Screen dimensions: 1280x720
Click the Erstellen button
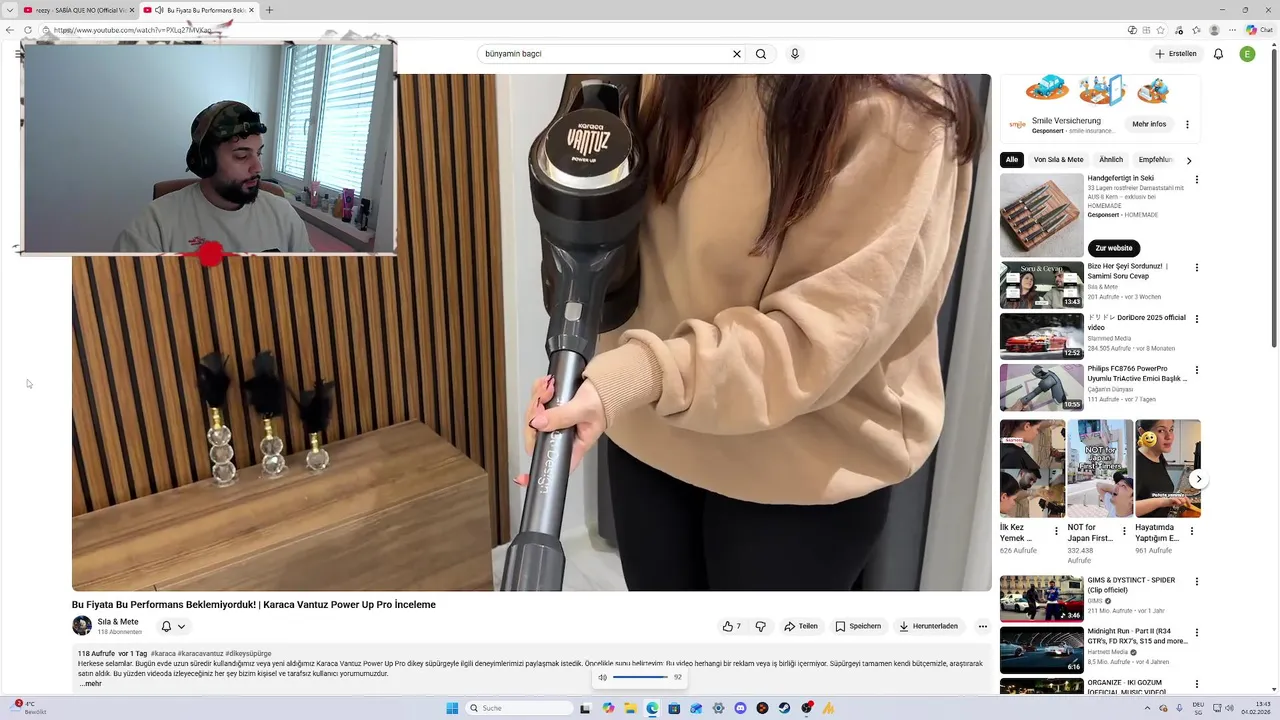tap(1175, 54)
